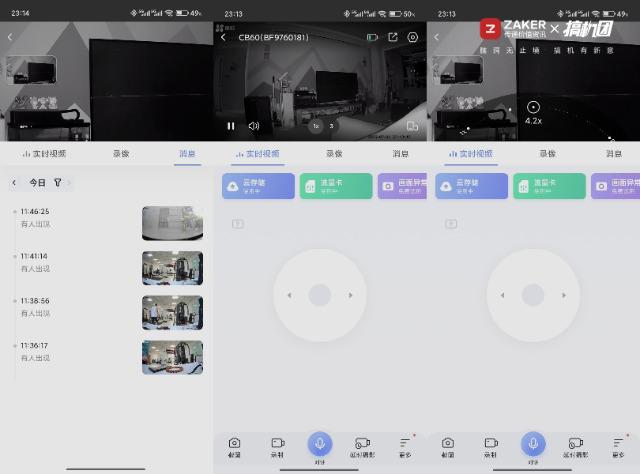Select 实时视频 tab on 4.2x zoom screen
Image resolution: width=640 pixels, height=474 pixels.
pyautogui.click(x=471, y=154)
